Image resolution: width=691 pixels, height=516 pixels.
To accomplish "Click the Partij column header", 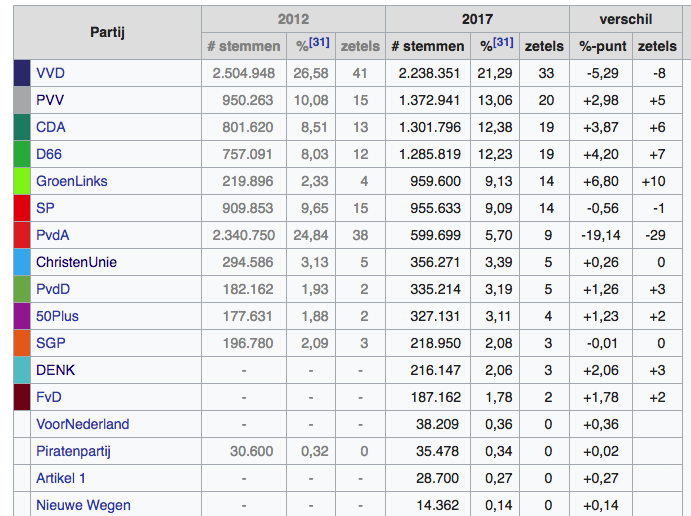I will (108, 32).
